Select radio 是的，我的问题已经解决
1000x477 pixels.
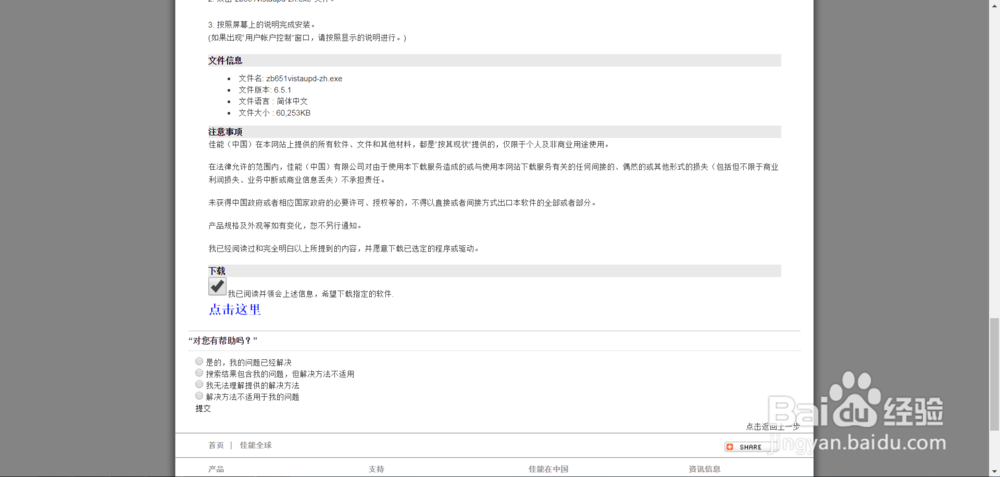click(x=200, y=361)
